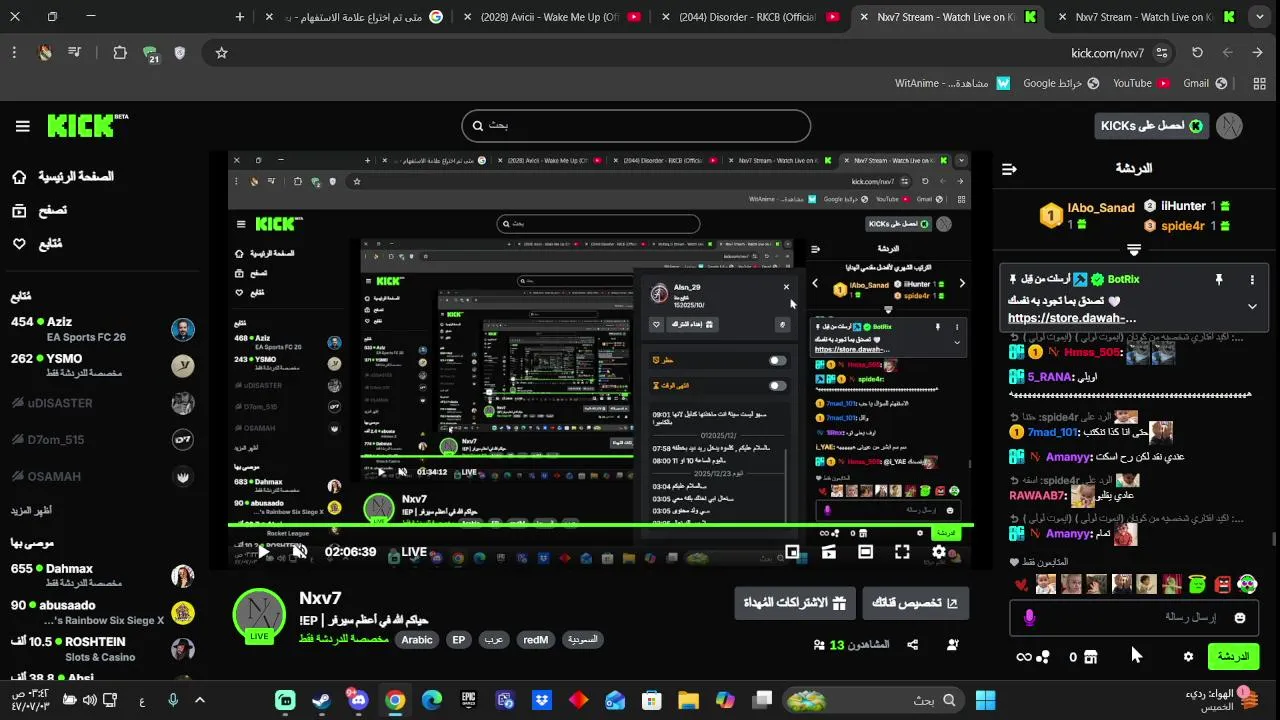Open site info controls in address bar
This screenshot has height=720, width=1280.
[x=1161, y=53]
